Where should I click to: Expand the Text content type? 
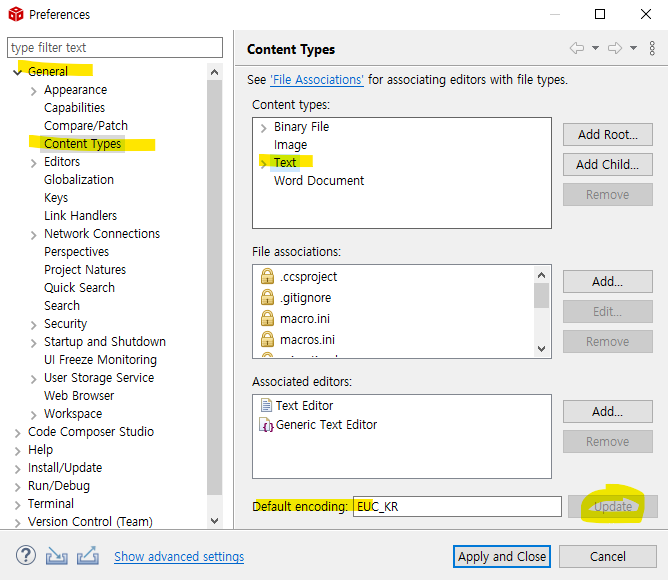(264, 164)
